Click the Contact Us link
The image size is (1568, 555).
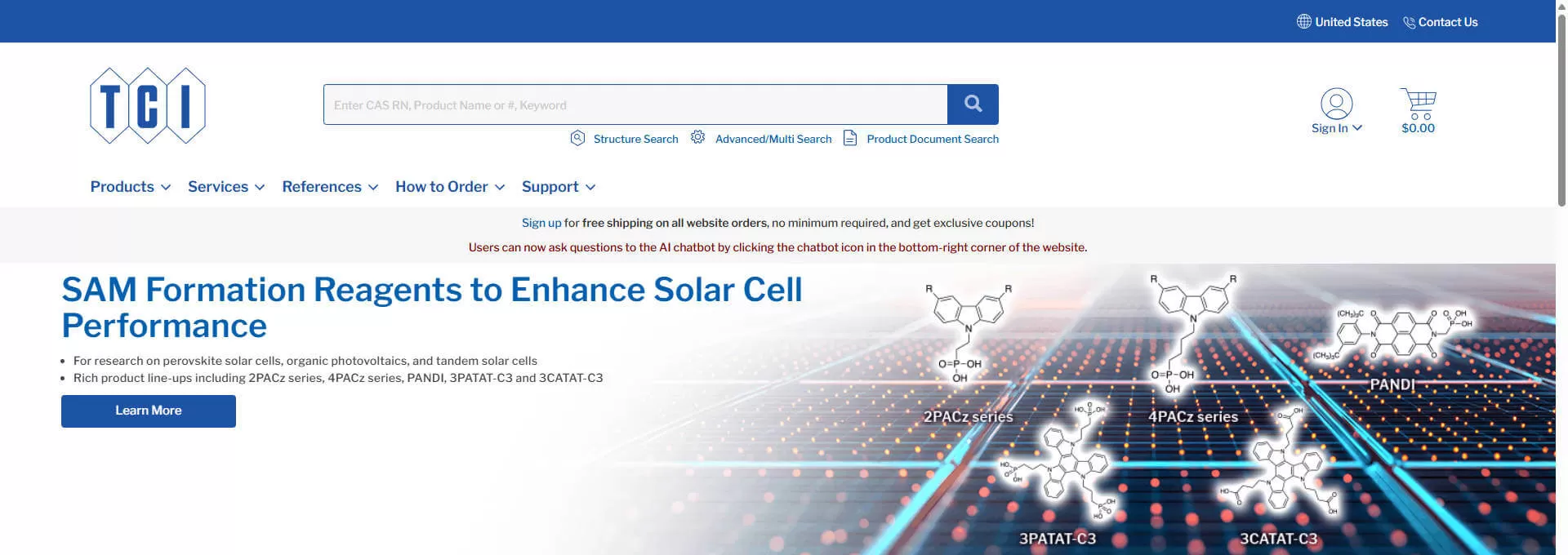tap(1448, 22)
